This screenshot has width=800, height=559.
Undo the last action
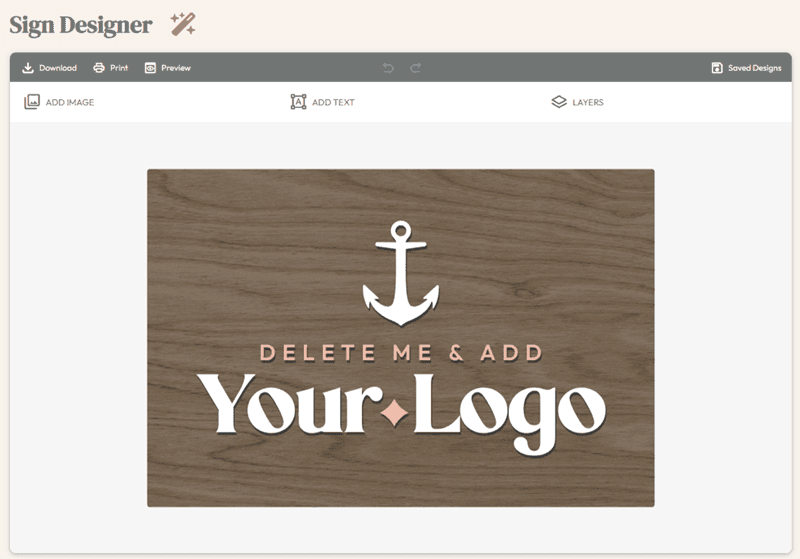[x=388, y=68]
